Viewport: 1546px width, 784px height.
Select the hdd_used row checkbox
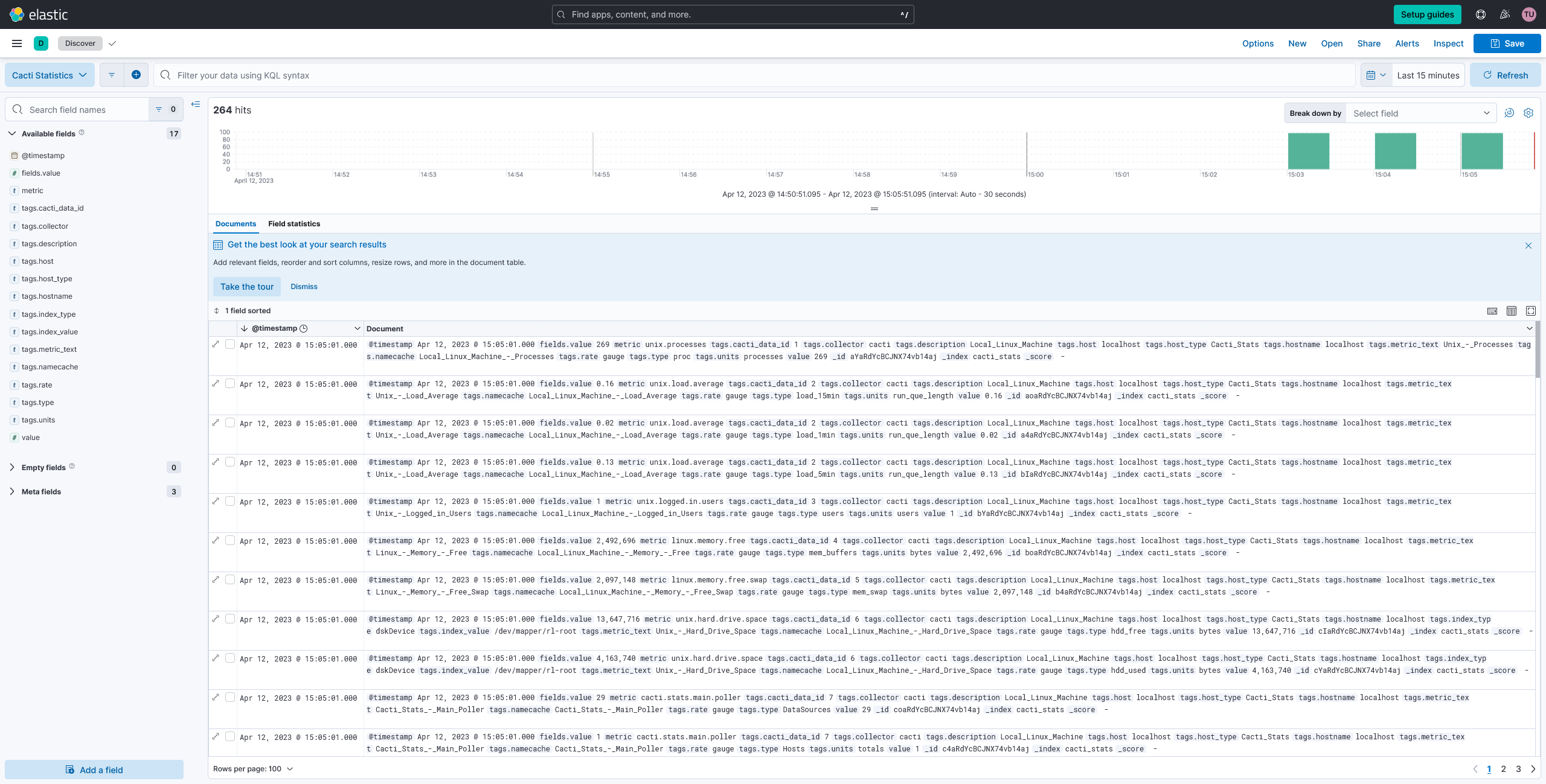(x=230, y=658)
